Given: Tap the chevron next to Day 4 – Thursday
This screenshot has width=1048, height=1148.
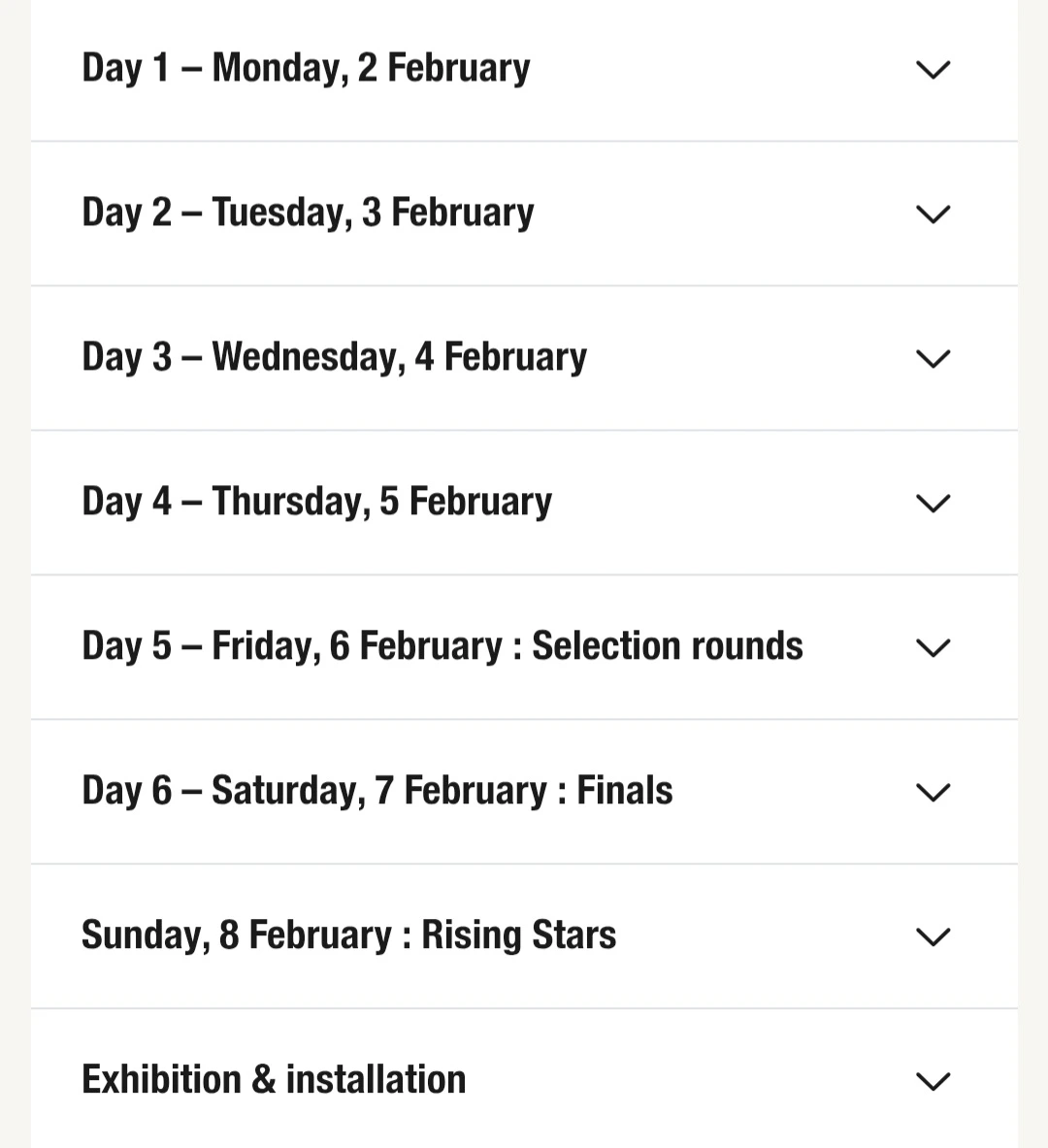Looking at the screenshot, I should (933, 504).
